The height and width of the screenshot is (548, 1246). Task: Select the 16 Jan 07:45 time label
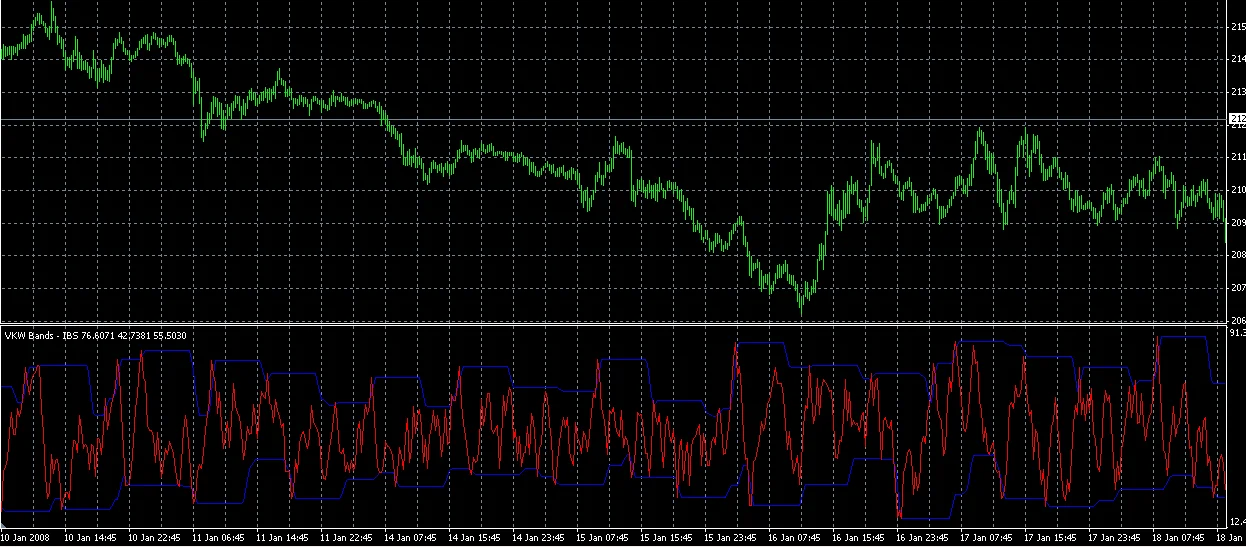point(794,538)
